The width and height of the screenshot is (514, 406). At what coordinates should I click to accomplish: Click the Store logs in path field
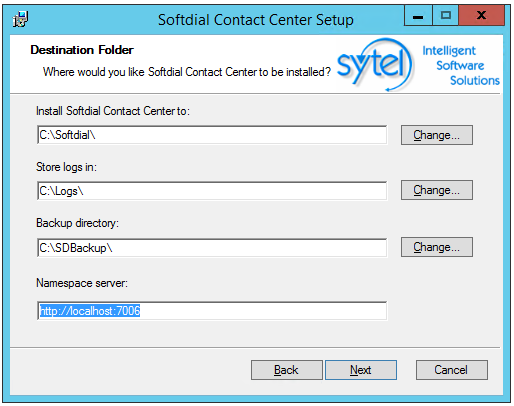point(212,191)
